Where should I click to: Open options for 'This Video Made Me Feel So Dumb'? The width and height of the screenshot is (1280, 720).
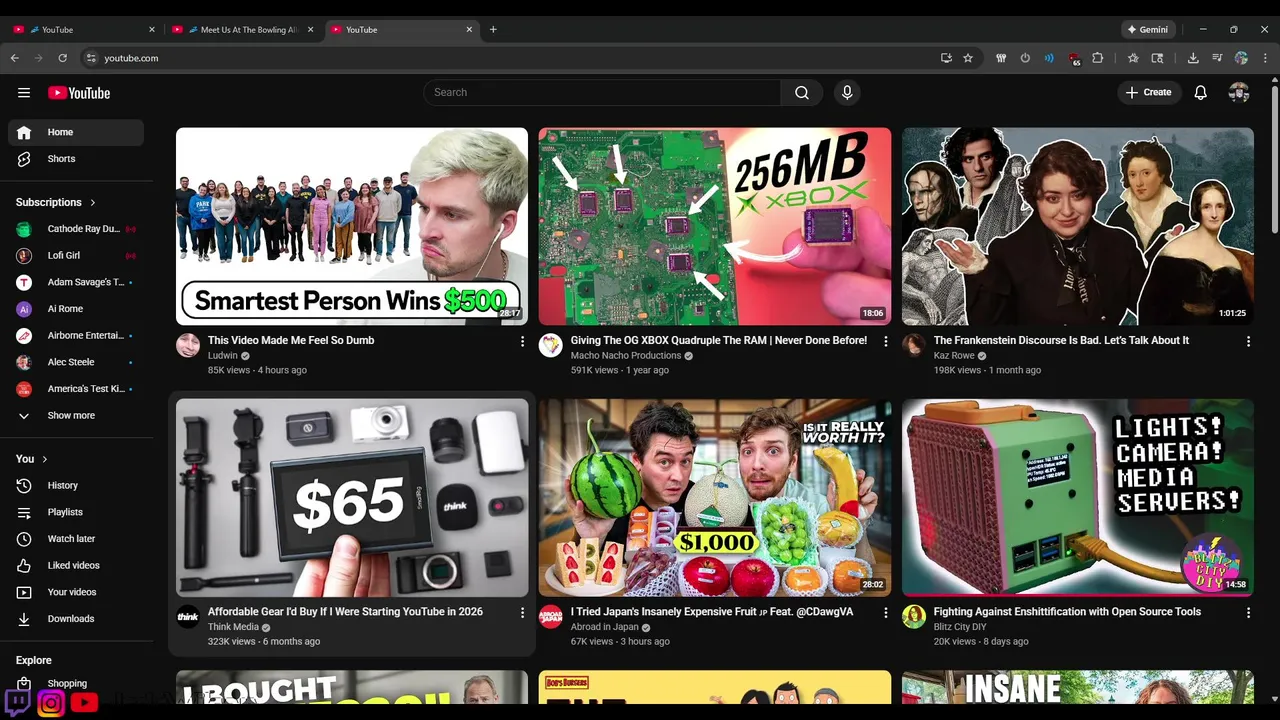pos(522,341)
